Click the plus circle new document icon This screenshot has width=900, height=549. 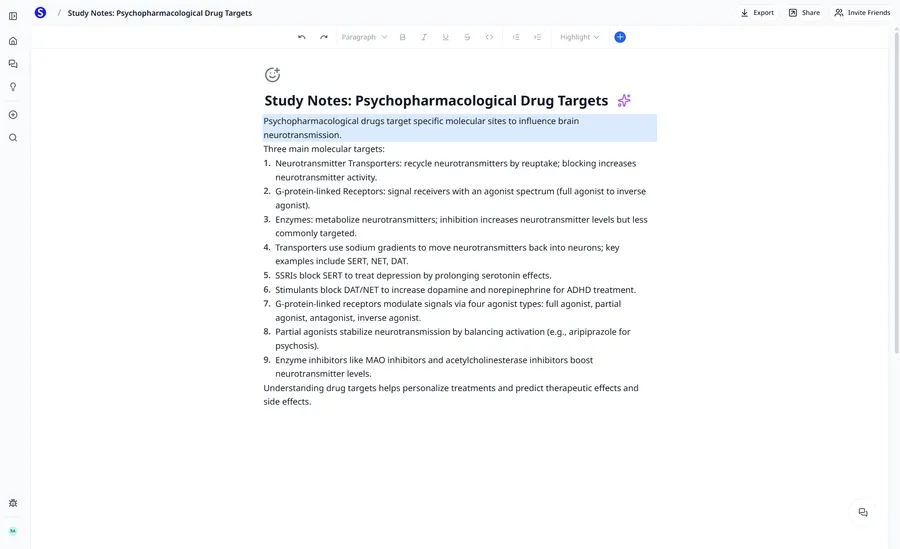[x=13, y=115]
